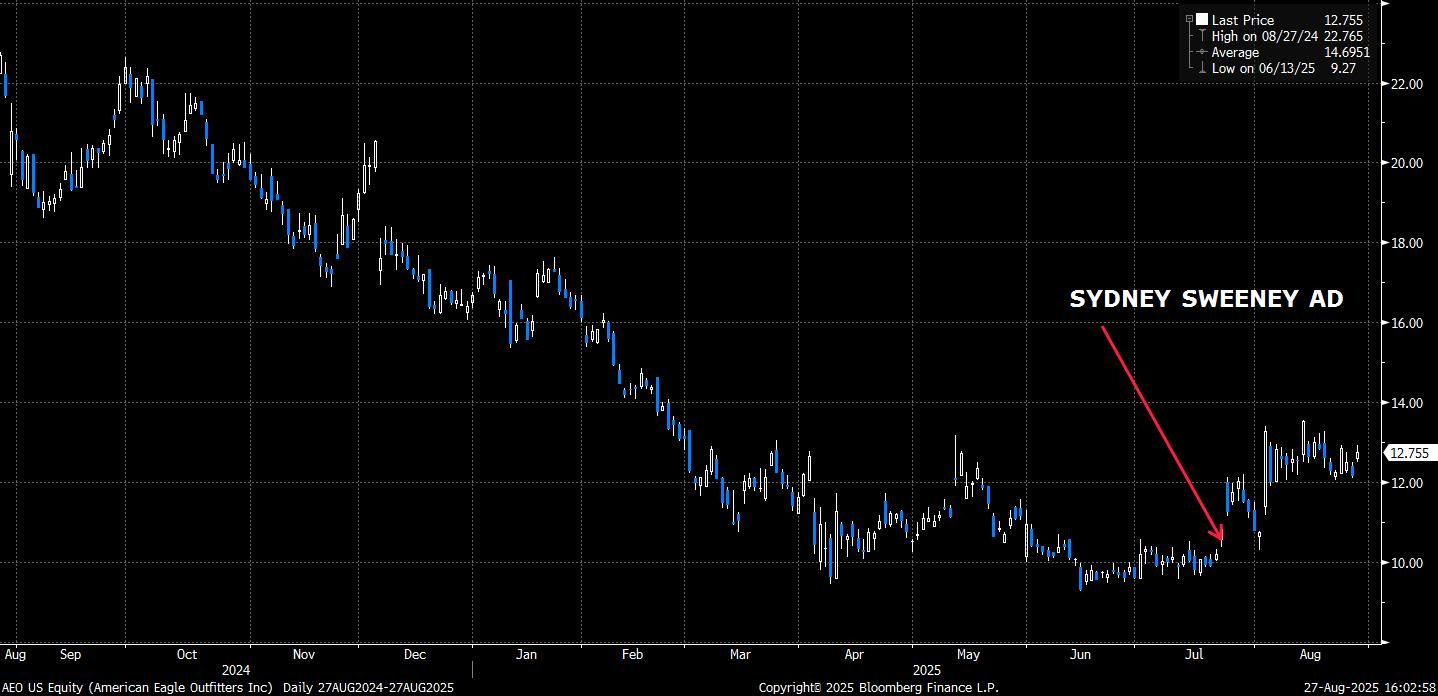Click the 22.765 high value in legend
1438x696 pixels.
coord(1343,36)
